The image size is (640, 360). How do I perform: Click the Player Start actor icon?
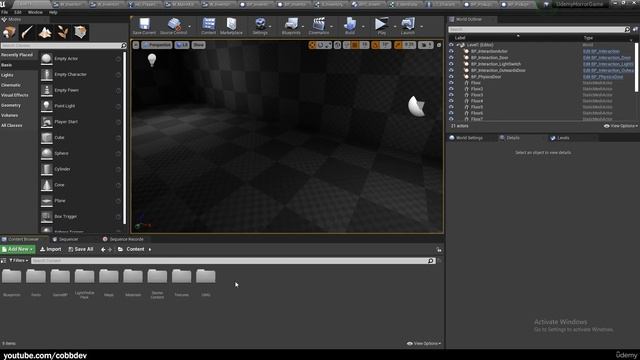pyautogui.click(x=47, y=122)
